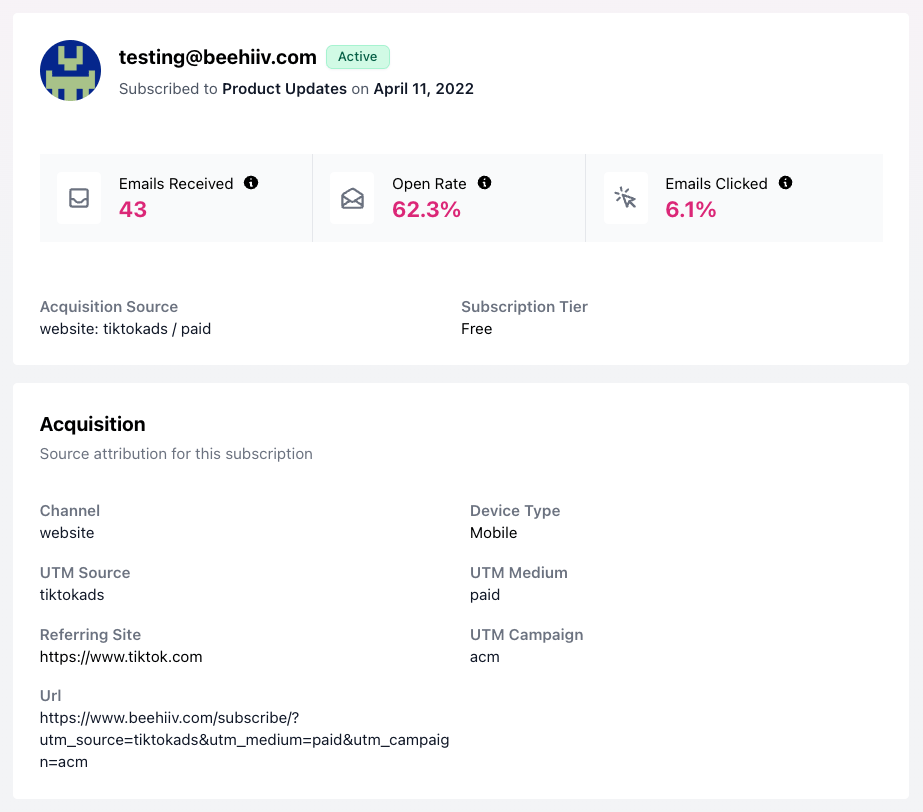Click the Open Rate label
The width and height of the screenshot is (923, 812).
[429, 184]
